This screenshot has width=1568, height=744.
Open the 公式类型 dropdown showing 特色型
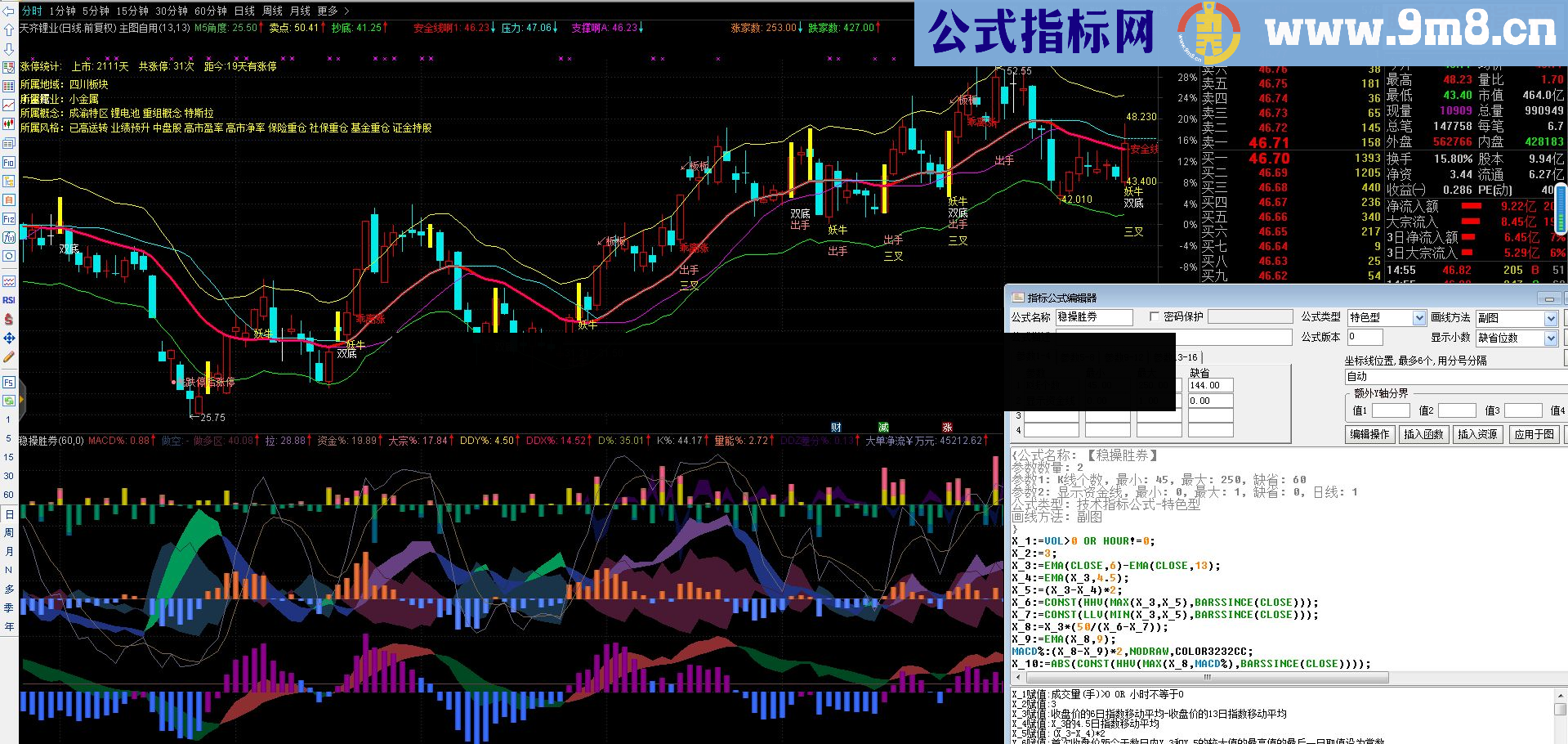coord(1418,318)
